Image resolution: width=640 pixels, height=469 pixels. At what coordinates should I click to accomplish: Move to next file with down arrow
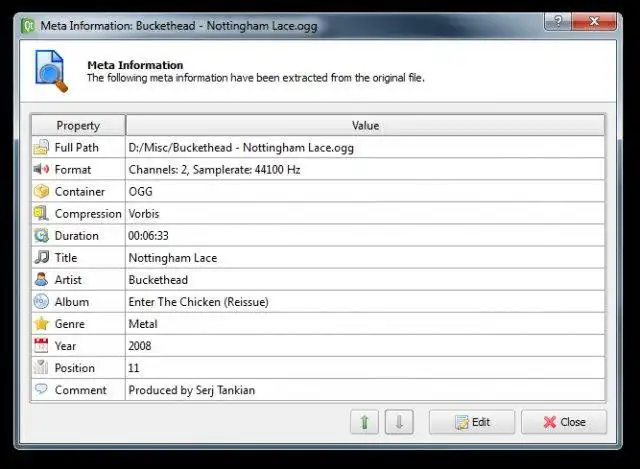tap(399, 422)
